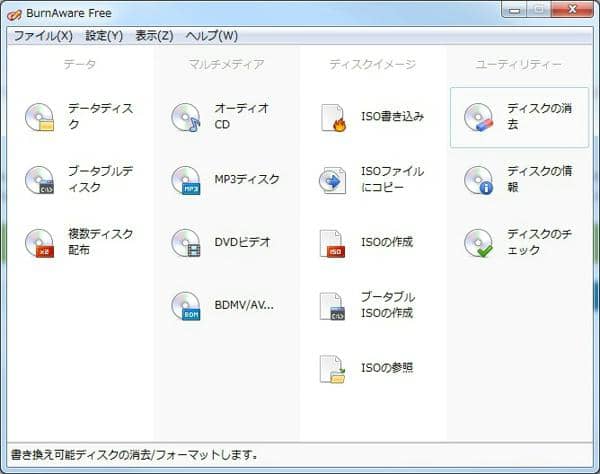Open the ISOの参照 folder file icon
This screenshot has width=600, height=474.
click(332, 369)
